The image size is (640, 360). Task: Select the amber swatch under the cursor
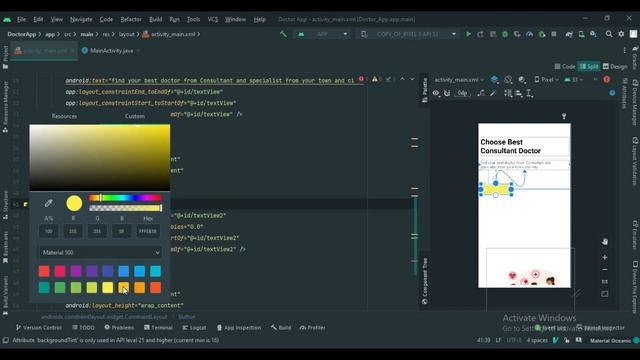[x=124, y=287]
